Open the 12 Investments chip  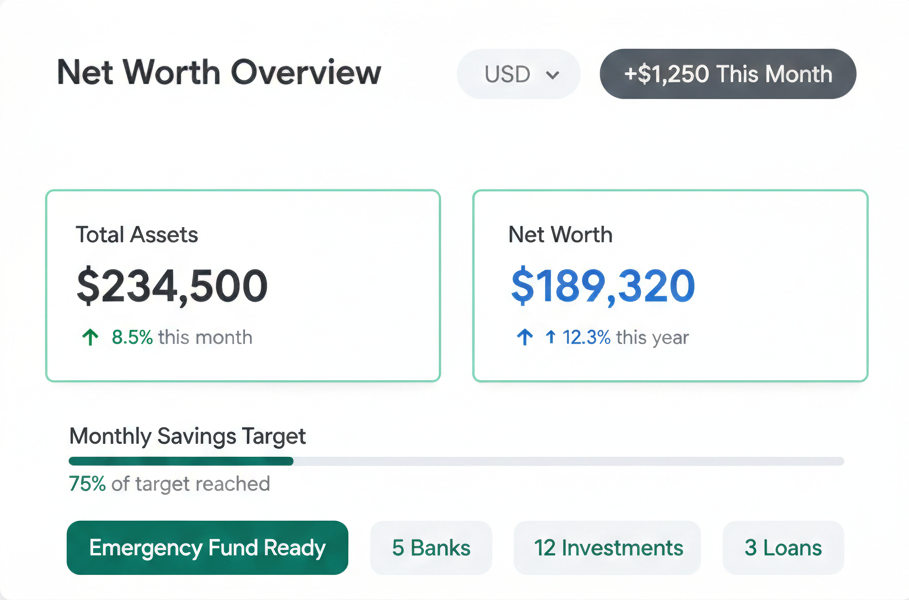tap(608, 548)
